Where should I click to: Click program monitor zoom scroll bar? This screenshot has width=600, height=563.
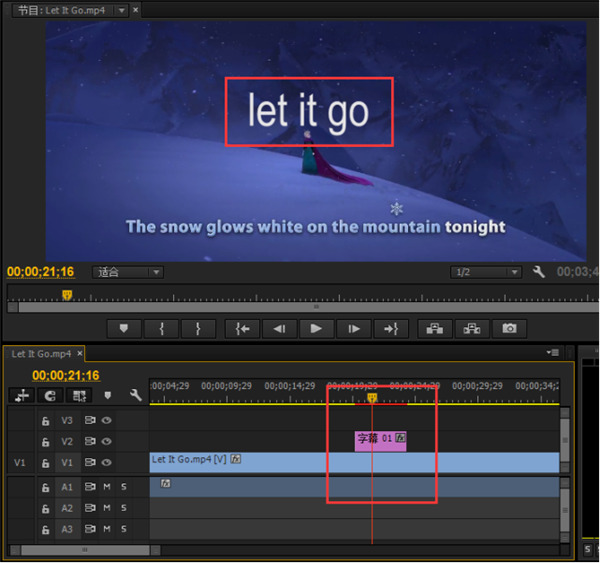pyautogui.click(x=308, y=307)
